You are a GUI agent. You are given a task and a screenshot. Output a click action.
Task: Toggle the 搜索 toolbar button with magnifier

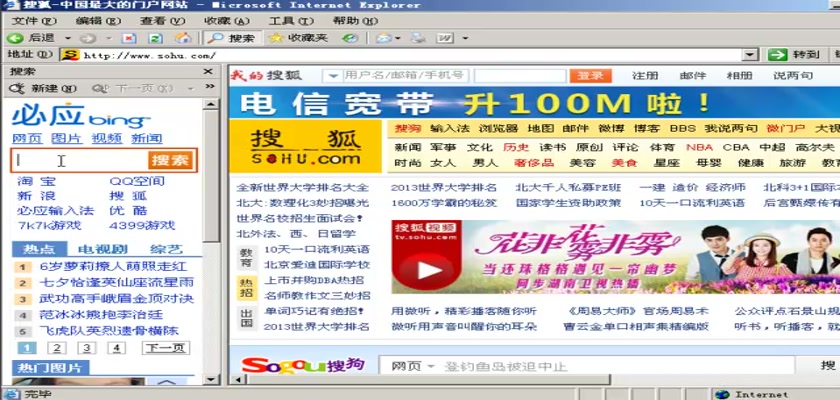[231, 38]
